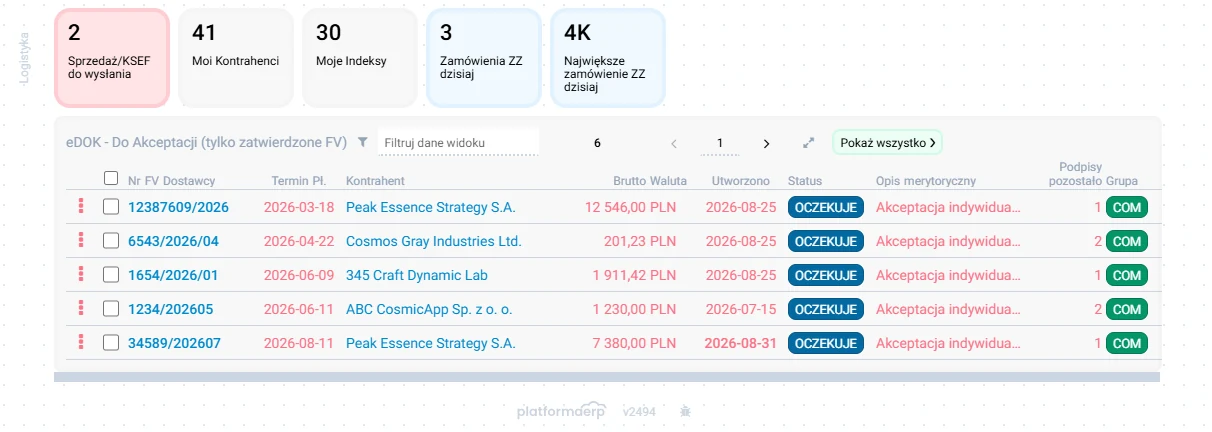Viewport: 1212px width, 432px height.
Task: Open the Moi Kontrahenci tile
Action: [236, 58]
